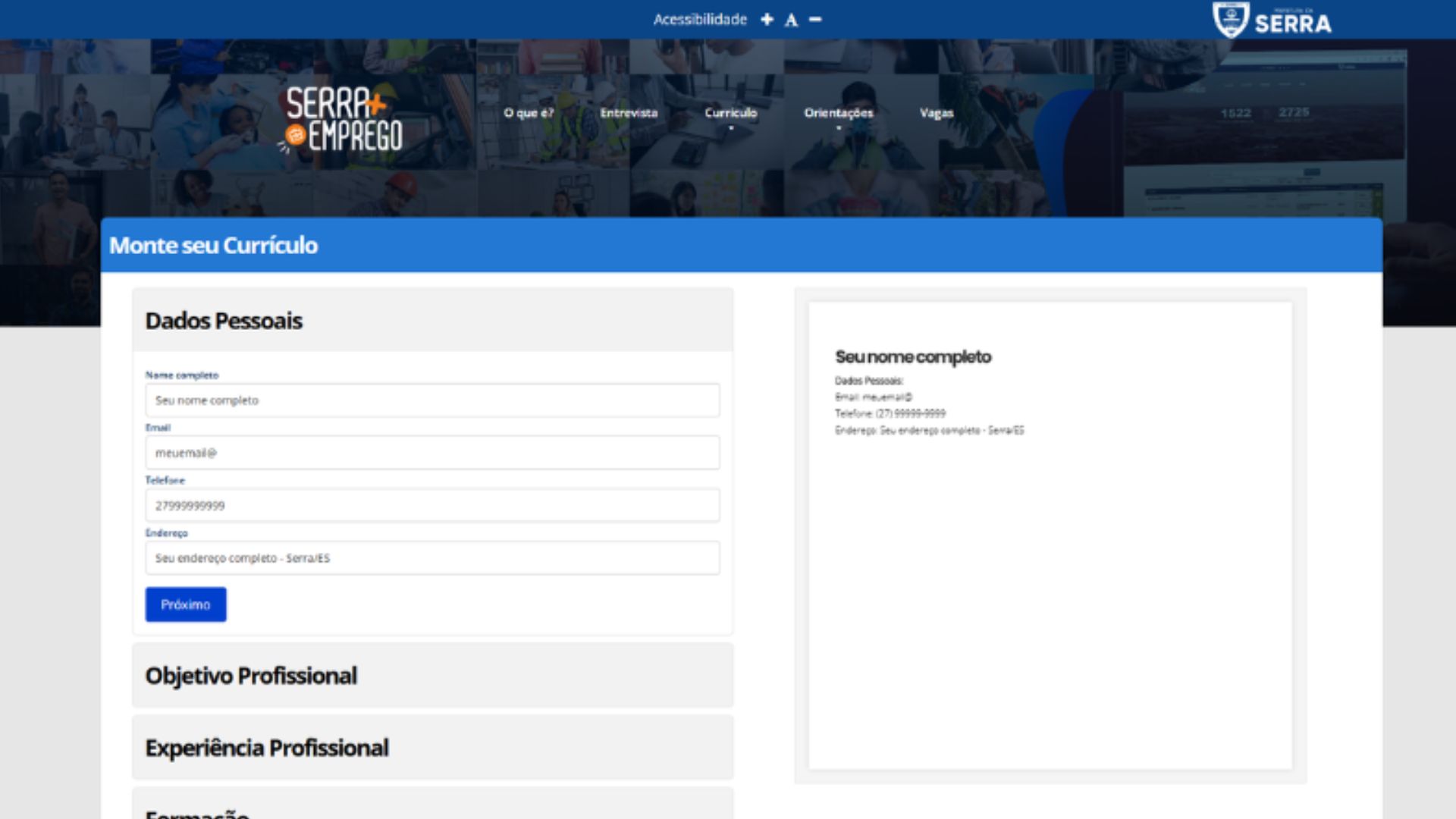This screenshot has height=819, width=1456.
Task: Open the Orientações dropdown menu
Action: tap(838, 114)
